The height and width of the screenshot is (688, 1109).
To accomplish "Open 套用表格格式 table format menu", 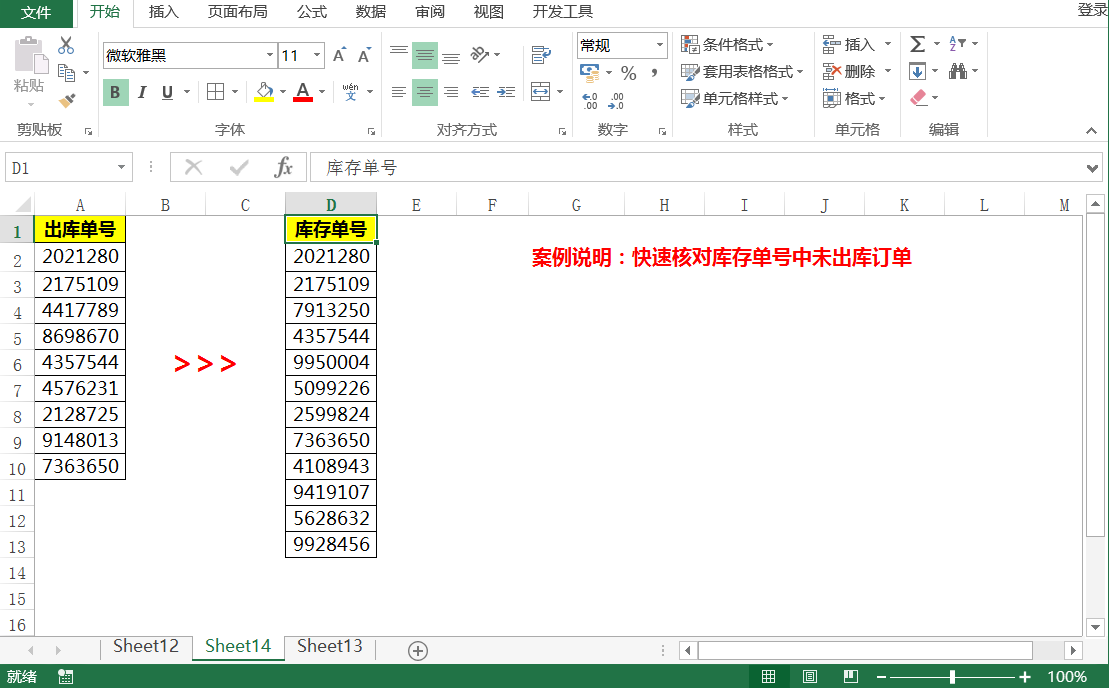I will (742, 71).
